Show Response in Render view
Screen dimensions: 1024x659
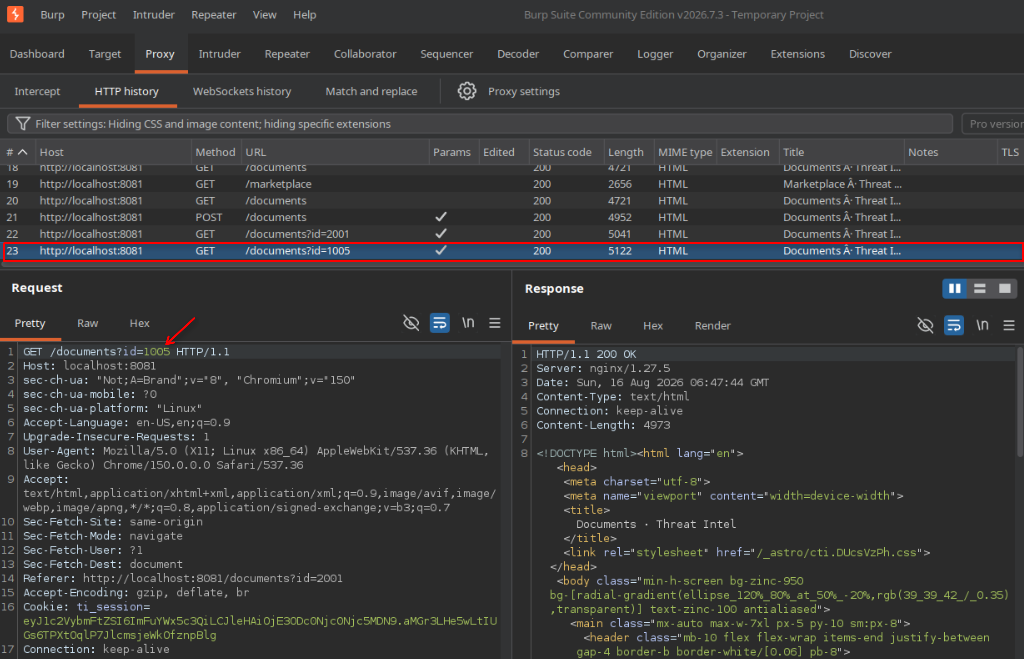coord(712,326)
